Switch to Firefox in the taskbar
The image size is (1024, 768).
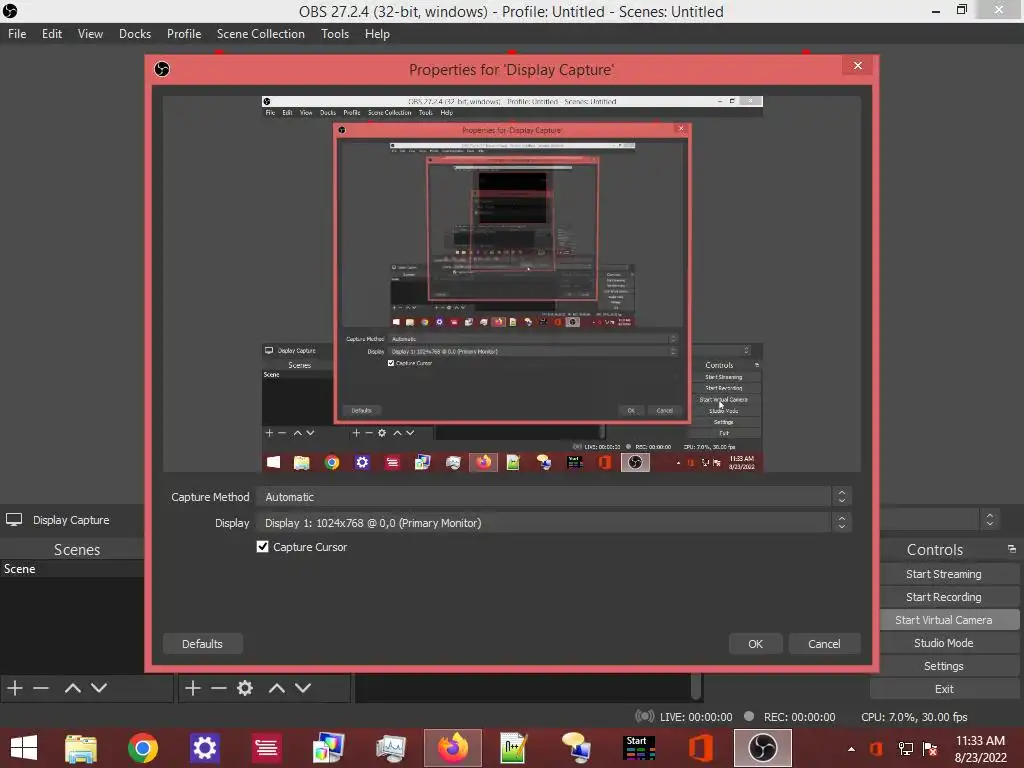(453, 748)
